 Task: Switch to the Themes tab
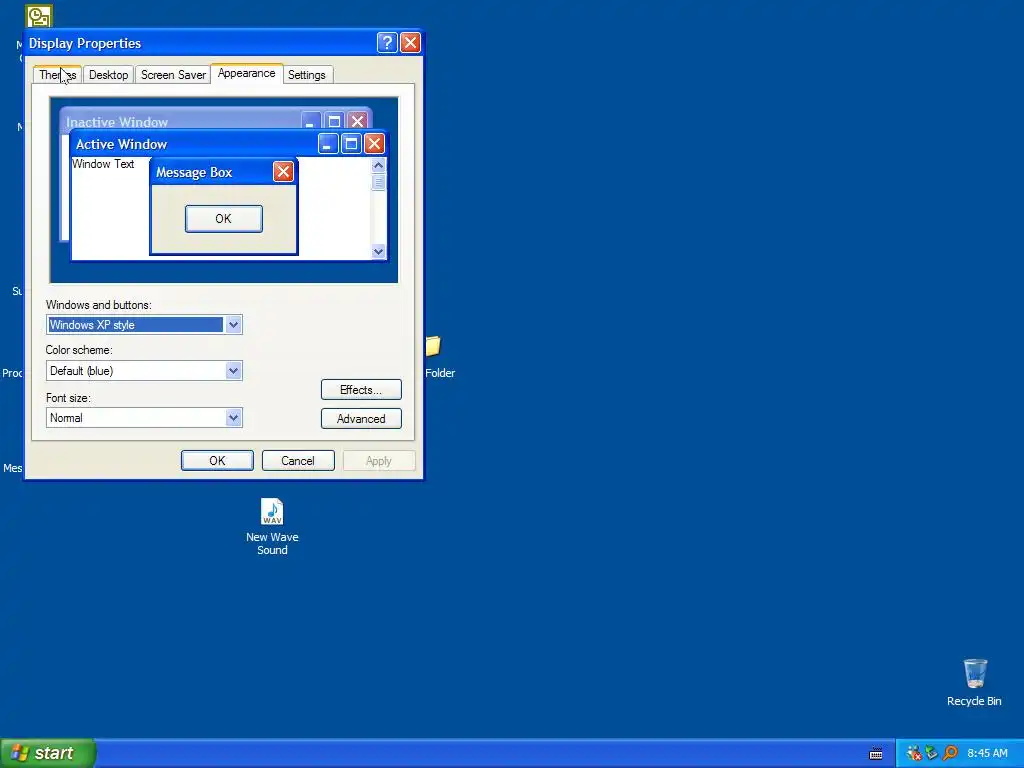pos(57,74)
